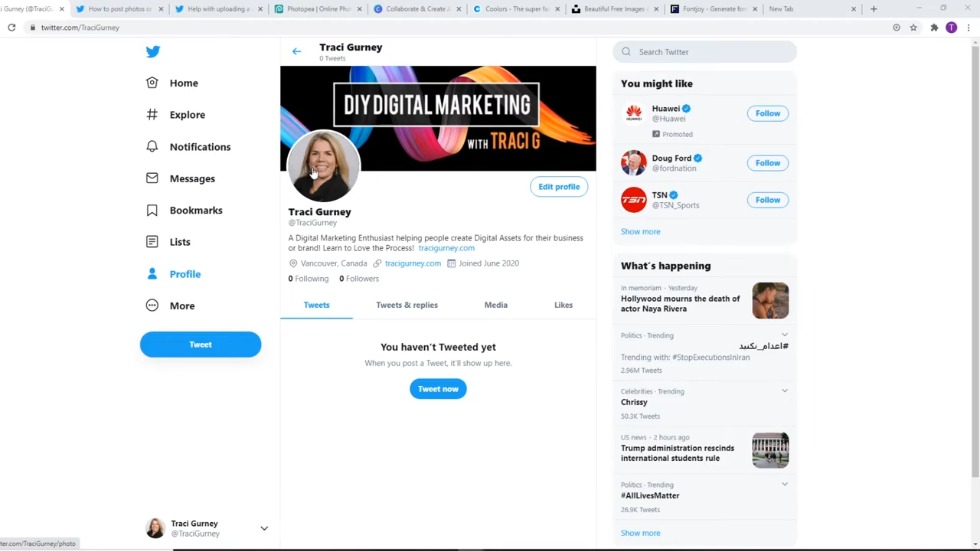The image size is (980, 551).
Task: Click the TSN account avatar
Action: tap(634, 200)
